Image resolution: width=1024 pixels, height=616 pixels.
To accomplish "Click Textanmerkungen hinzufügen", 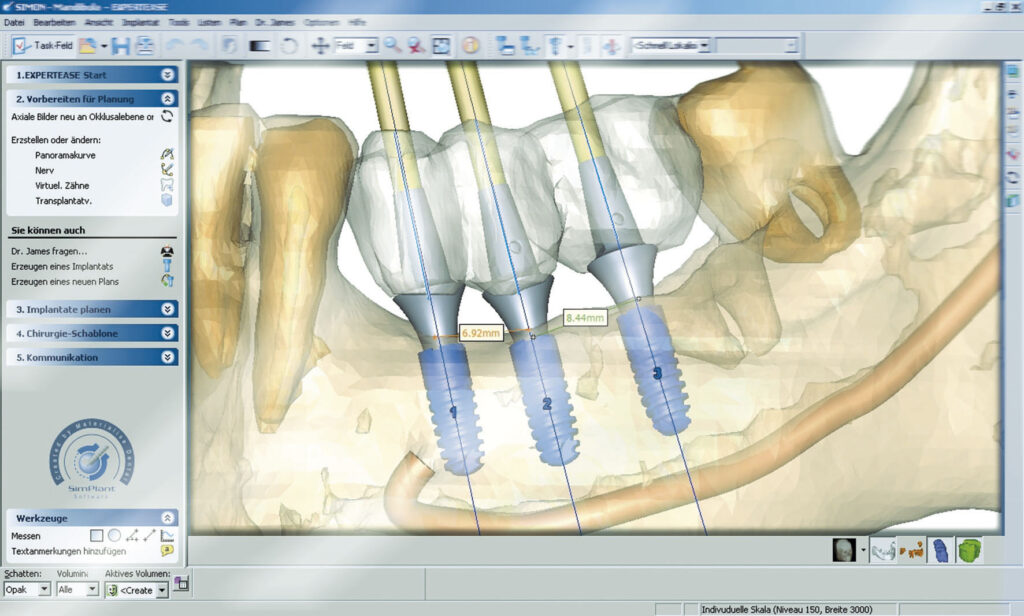I will pos(69,551).
